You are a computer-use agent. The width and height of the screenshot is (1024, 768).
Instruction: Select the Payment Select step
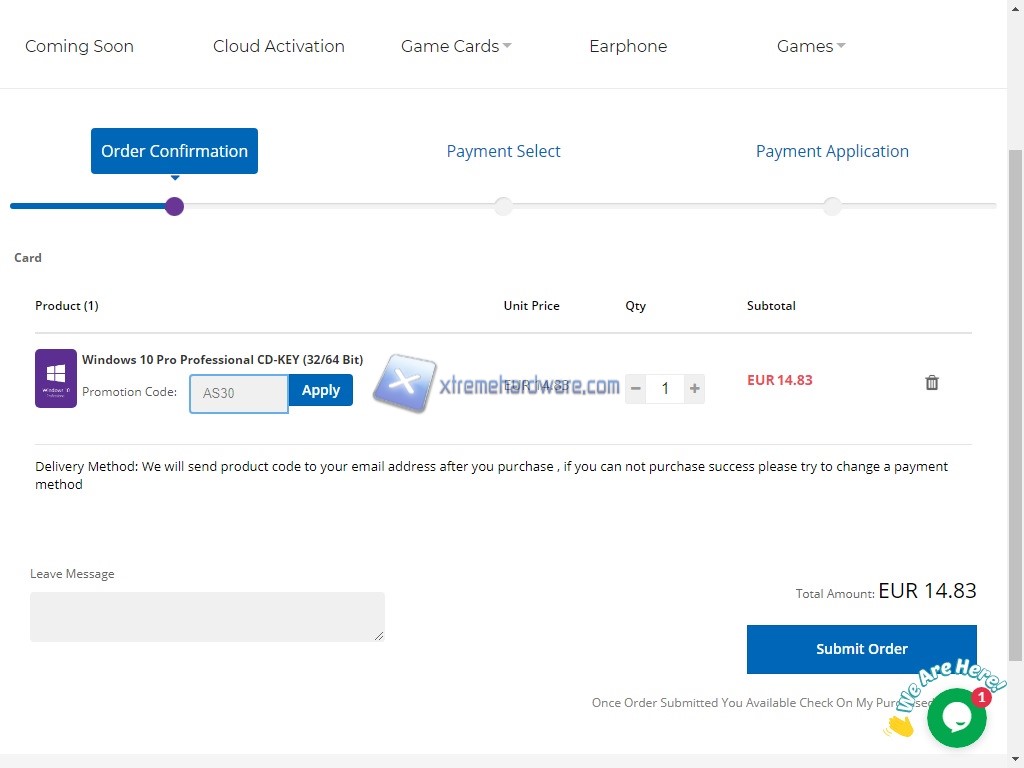point(503,151)
